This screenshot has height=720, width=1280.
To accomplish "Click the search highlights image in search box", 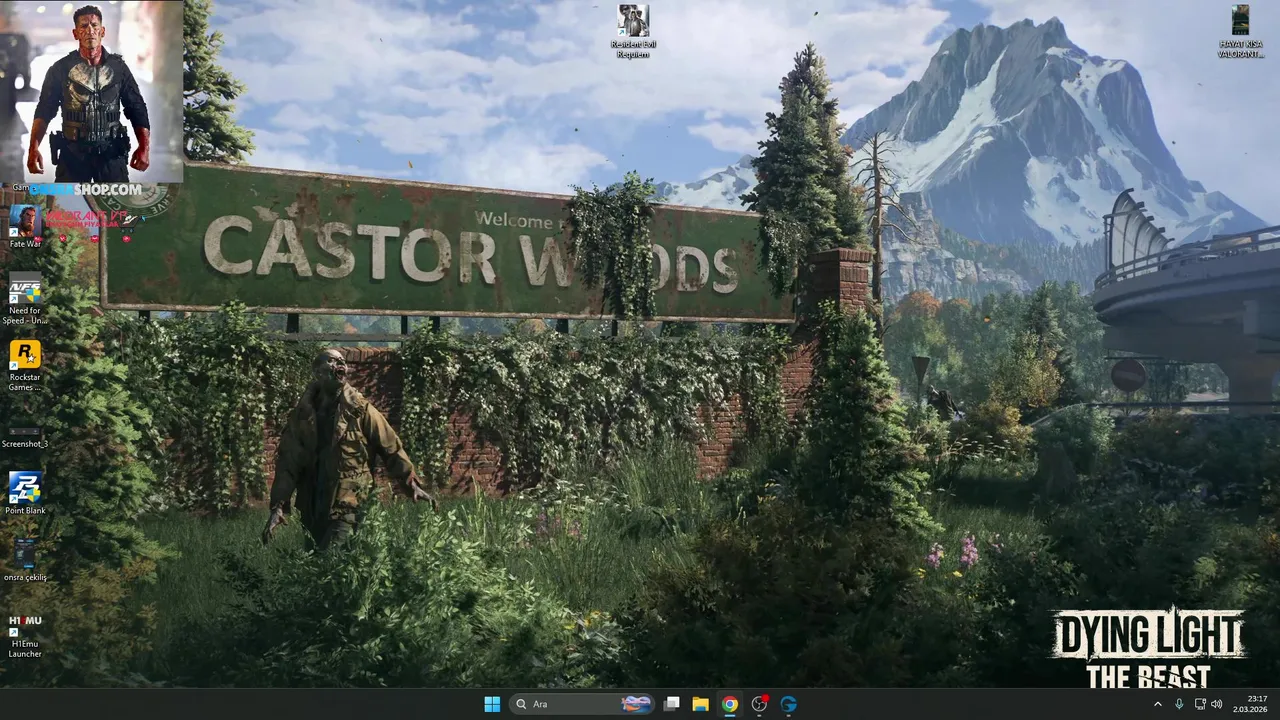I will tap(636, 704).
